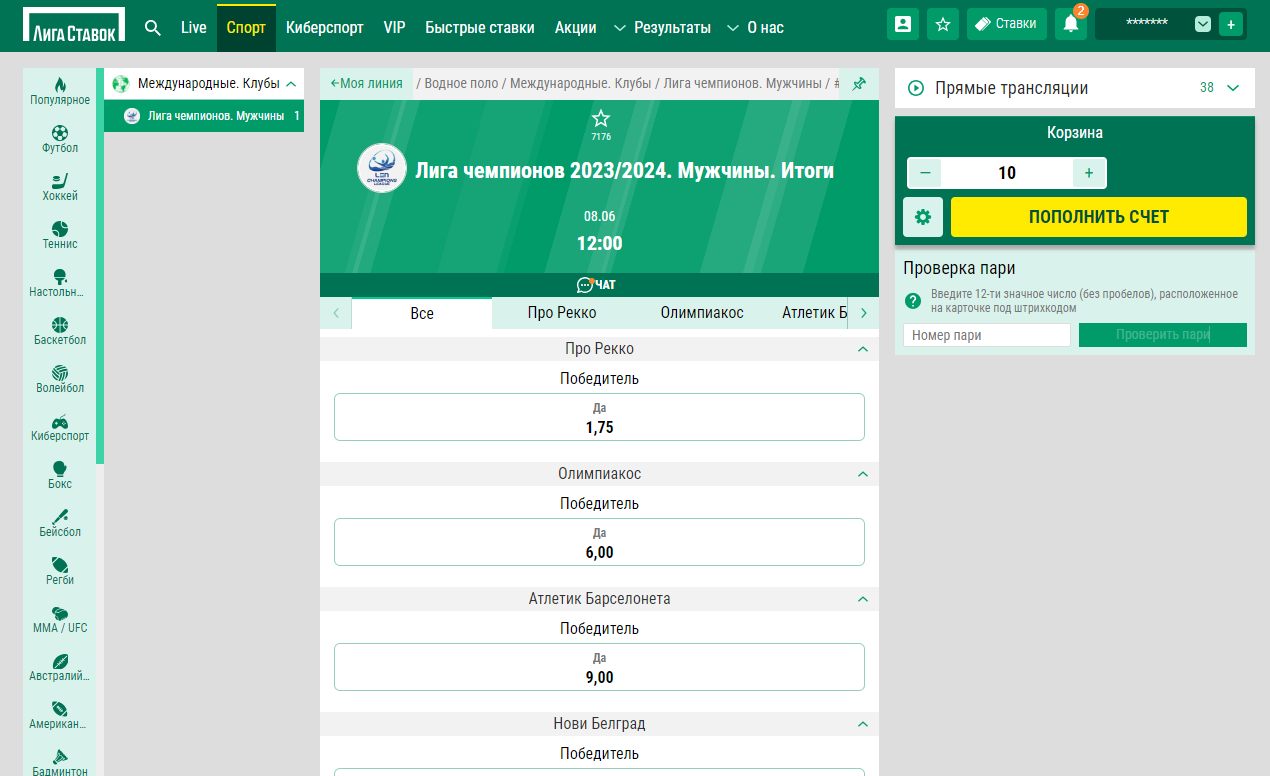Select Американский футбол sport icon

pos(60,714)
